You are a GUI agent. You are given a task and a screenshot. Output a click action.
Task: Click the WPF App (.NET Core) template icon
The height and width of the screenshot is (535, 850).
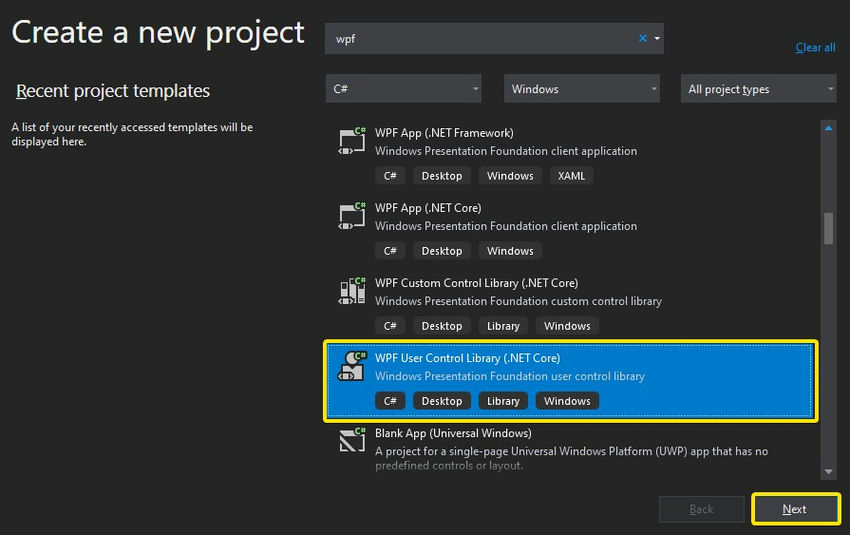pos(352,215)
